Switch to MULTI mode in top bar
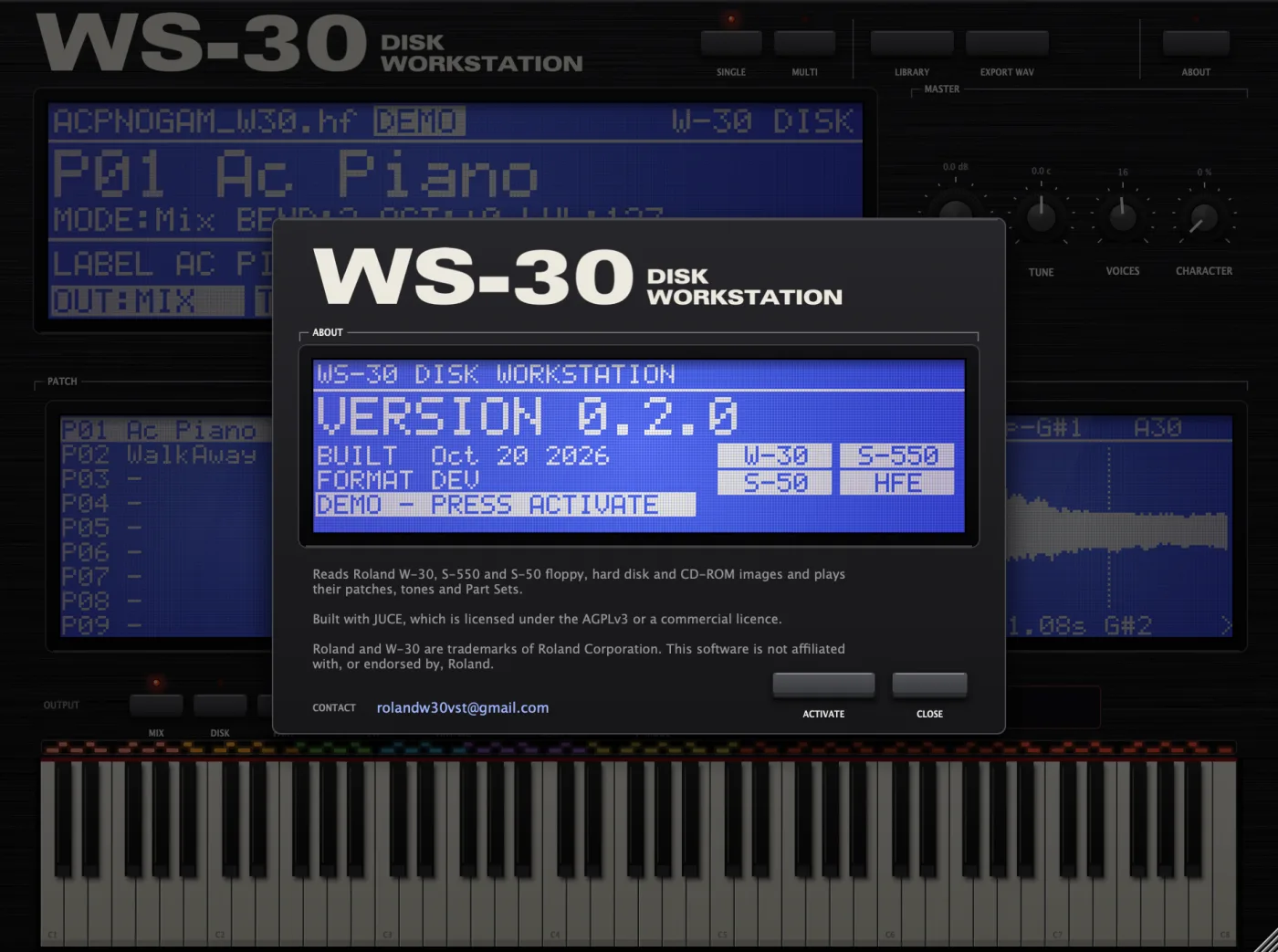The width and height of the screenshot is (1278, 952). tap(804, 43)
